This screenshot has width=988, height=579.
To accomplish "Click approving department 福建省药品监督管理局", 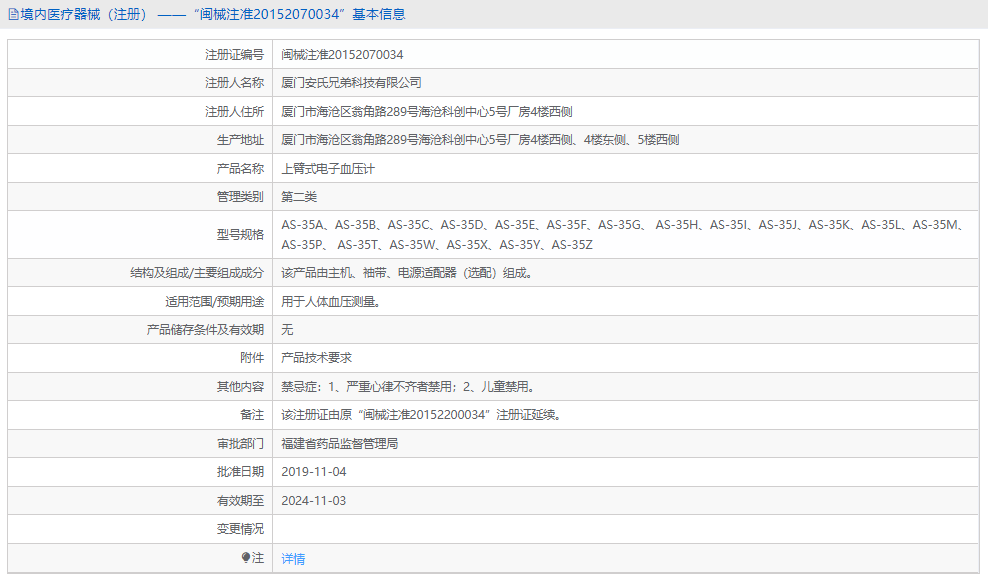I will point(340,444).
